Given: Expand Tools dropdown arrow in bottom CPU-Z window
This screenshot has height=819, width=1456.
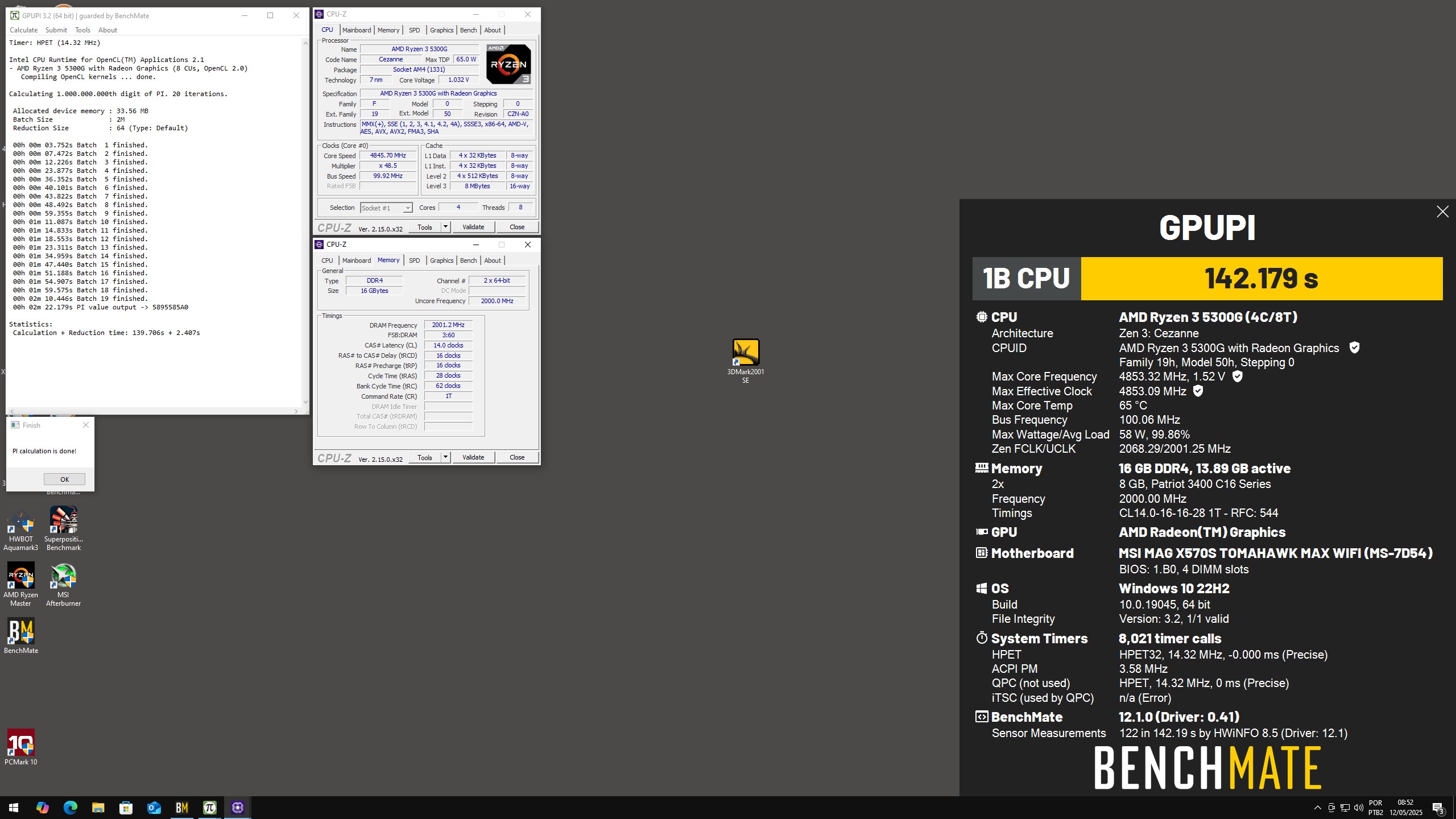Looking at the screenshot, I should (446, 457).
